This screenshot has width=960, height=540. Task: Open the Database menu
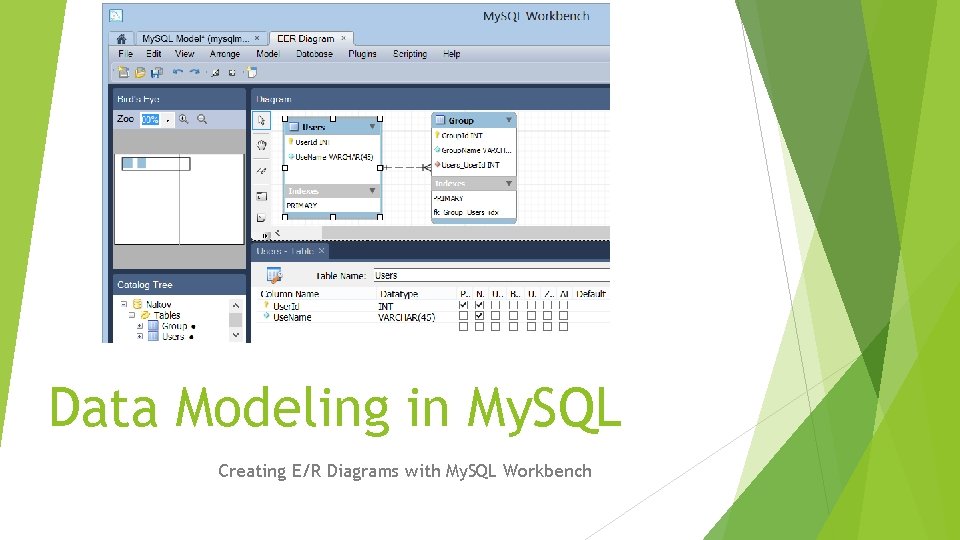pos(314,54)
